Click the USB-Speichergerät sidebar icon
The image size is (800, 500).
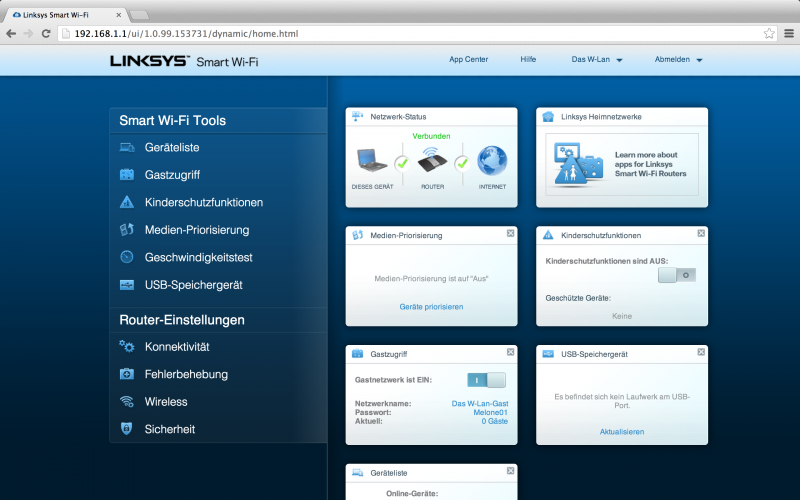coord(127,285)
